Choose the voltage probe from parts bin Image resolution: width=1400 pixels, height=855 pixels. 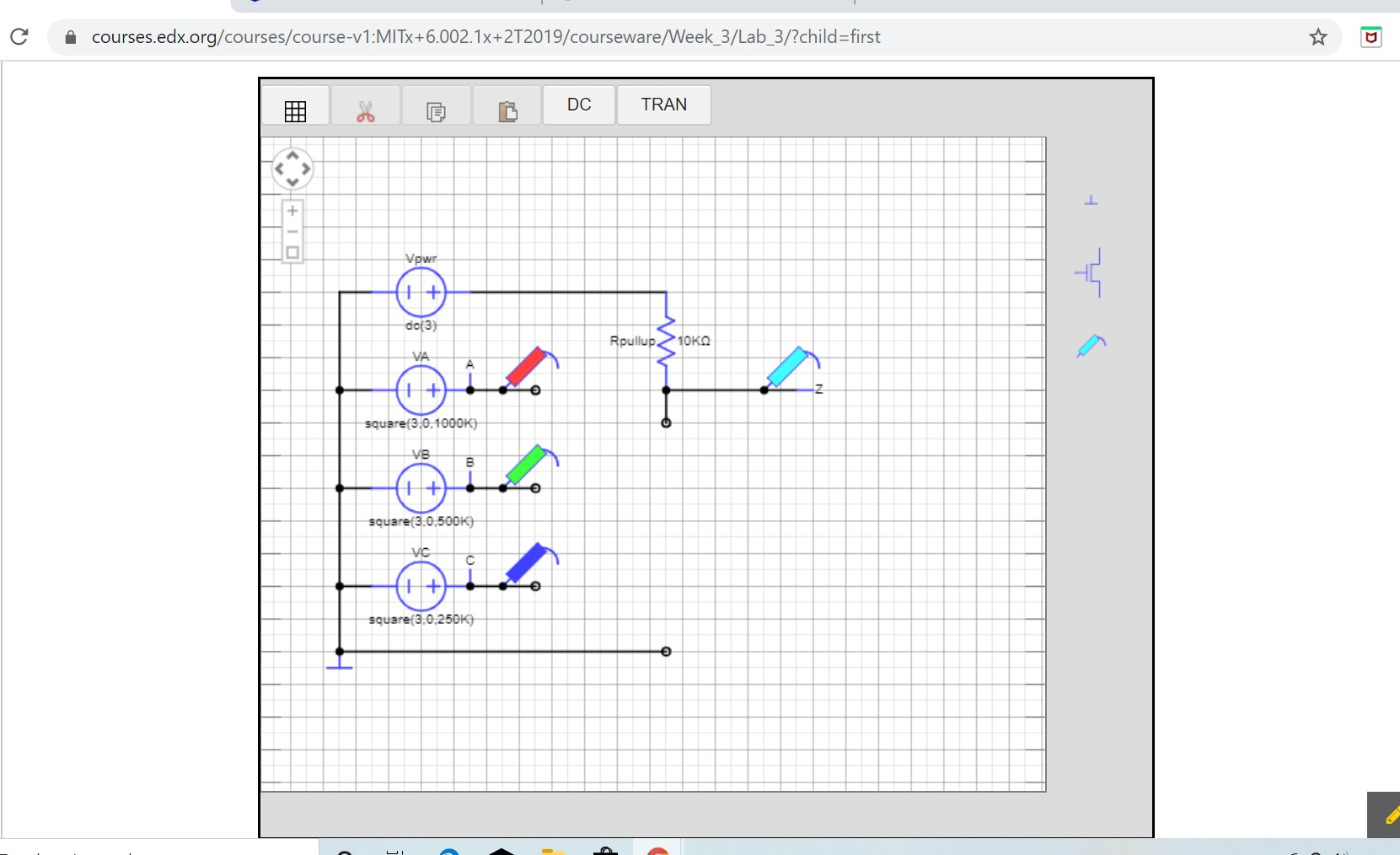(x=1092, y=345)
